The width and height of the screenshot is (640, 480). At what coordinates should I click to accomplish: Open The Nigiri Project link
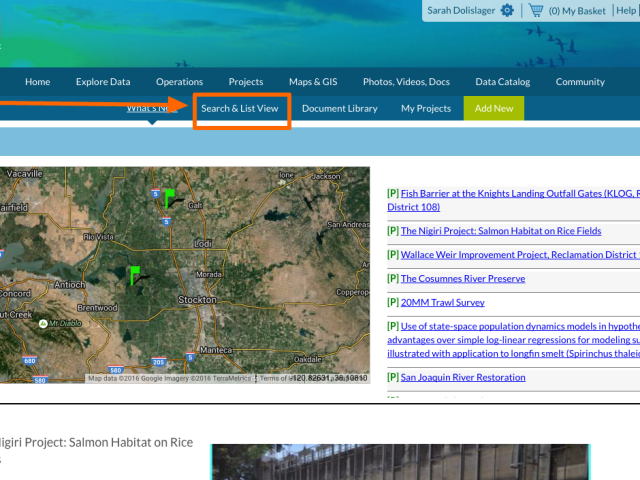point(501,231)
